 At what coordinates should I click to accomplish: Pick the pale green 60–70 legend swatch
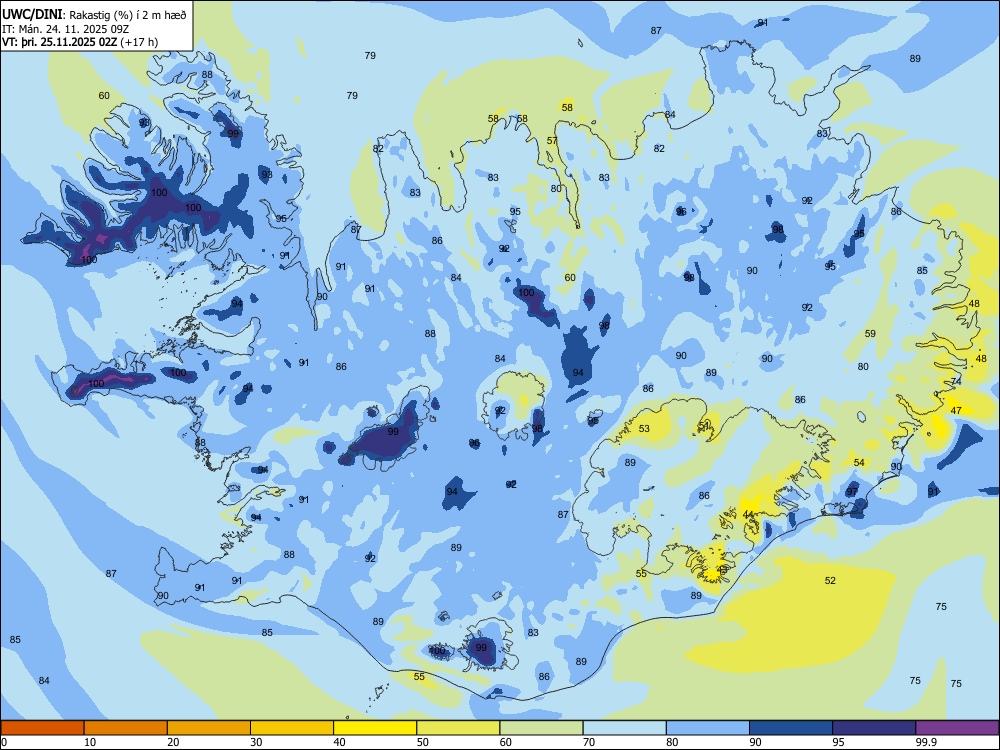(x=541, y=728)
